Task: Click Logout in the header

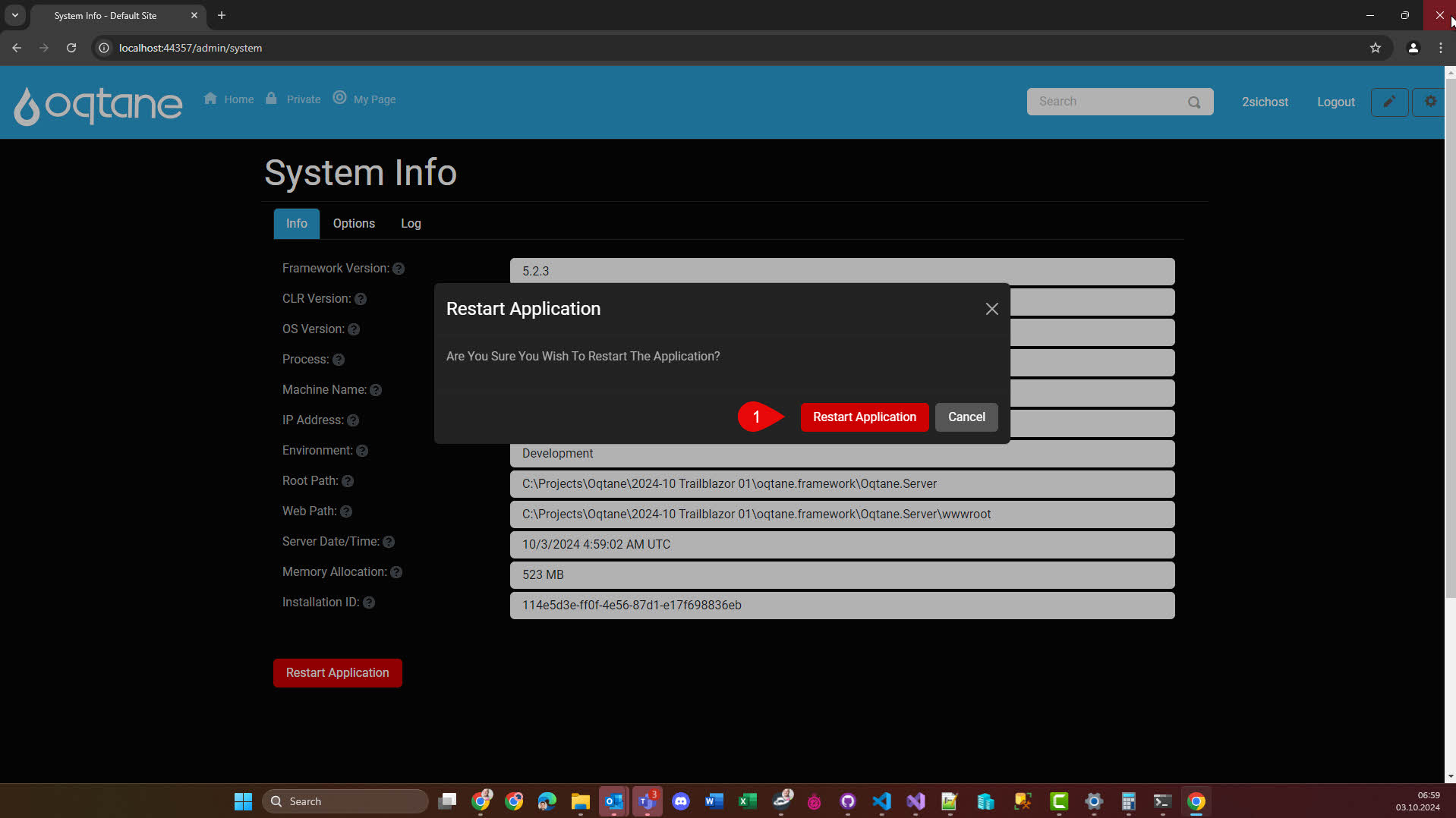Action: point(1335,102)
